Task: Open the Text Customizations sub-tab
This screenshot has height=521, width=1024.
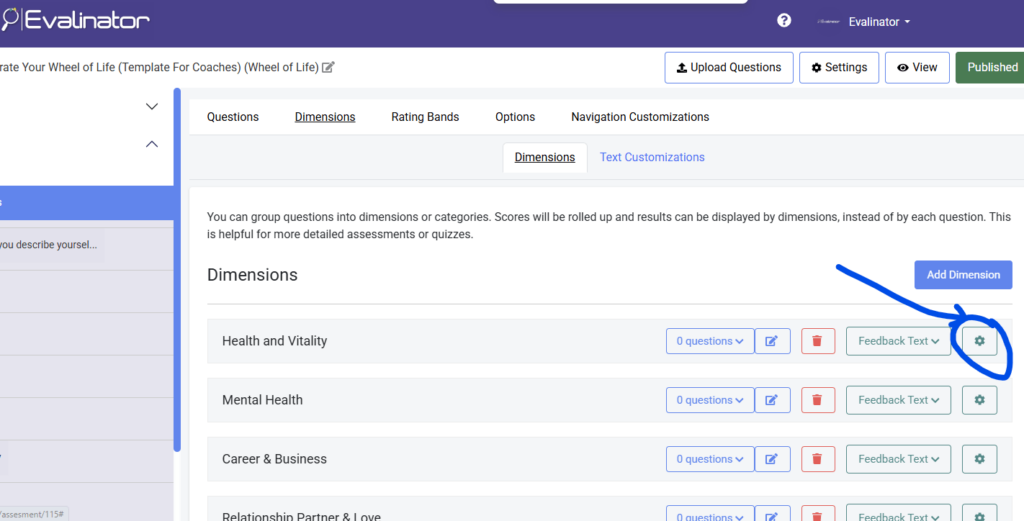Action: (652, 157)
